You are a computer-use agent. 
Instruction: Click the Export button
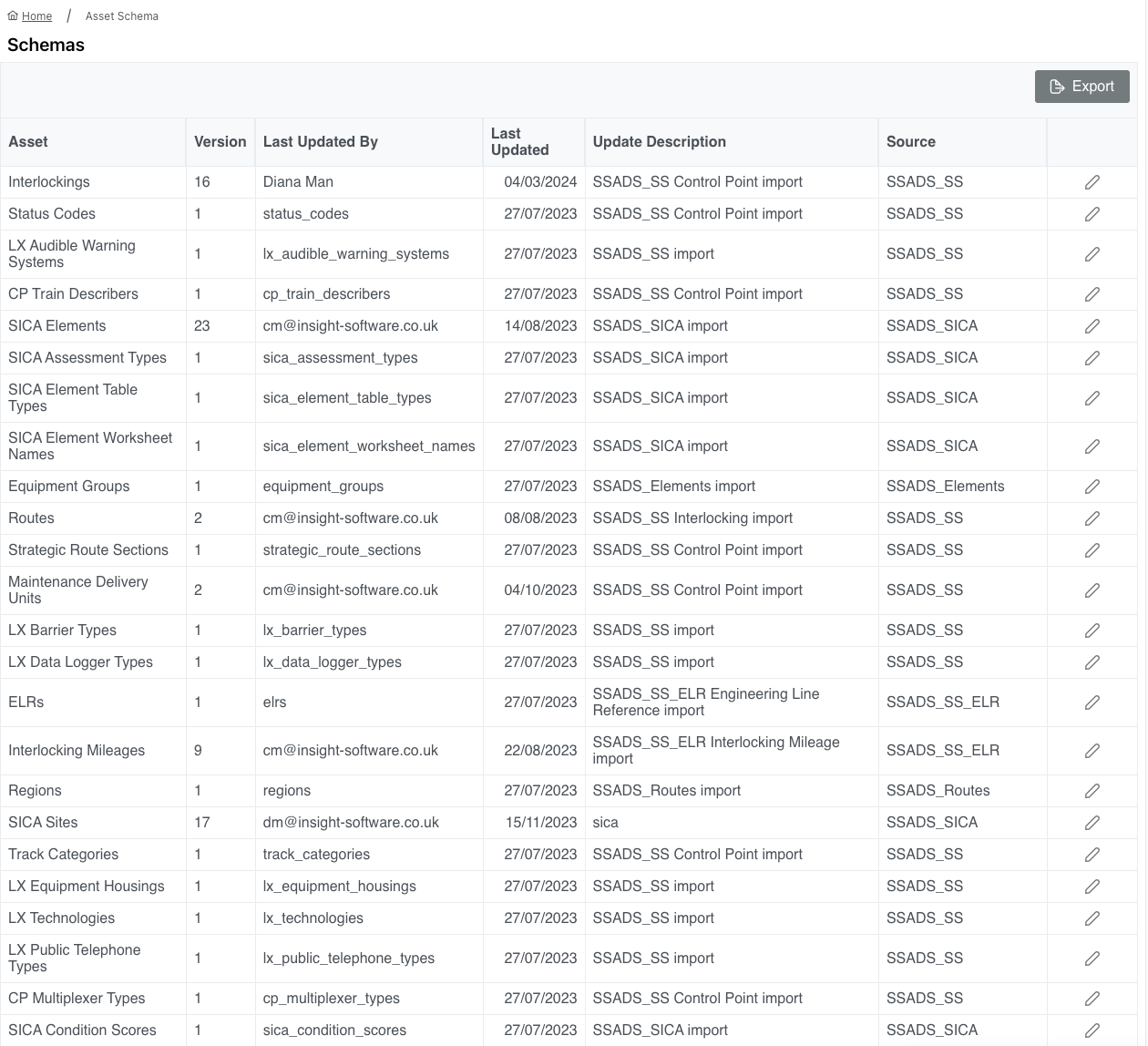coord(1081,87)
